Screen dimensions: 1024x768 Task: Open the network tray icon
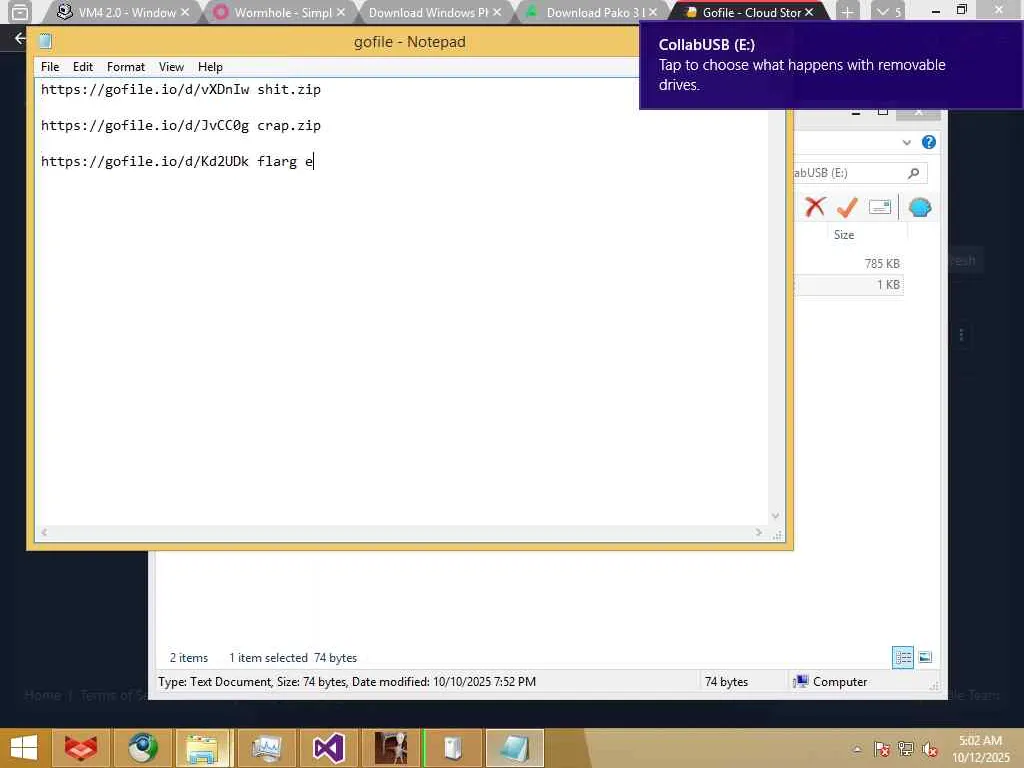(x=906, y=749)
